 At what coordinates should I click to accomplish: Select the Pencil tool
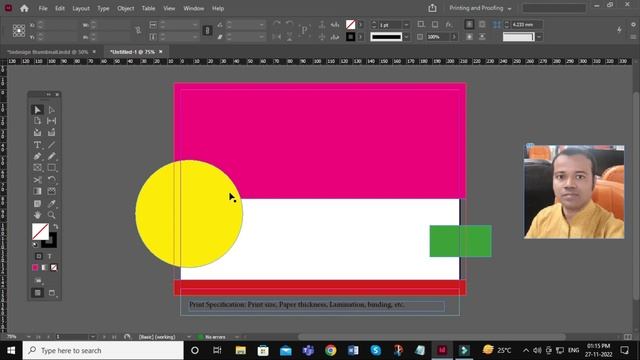pyautogui.click(x=51, y=156)
